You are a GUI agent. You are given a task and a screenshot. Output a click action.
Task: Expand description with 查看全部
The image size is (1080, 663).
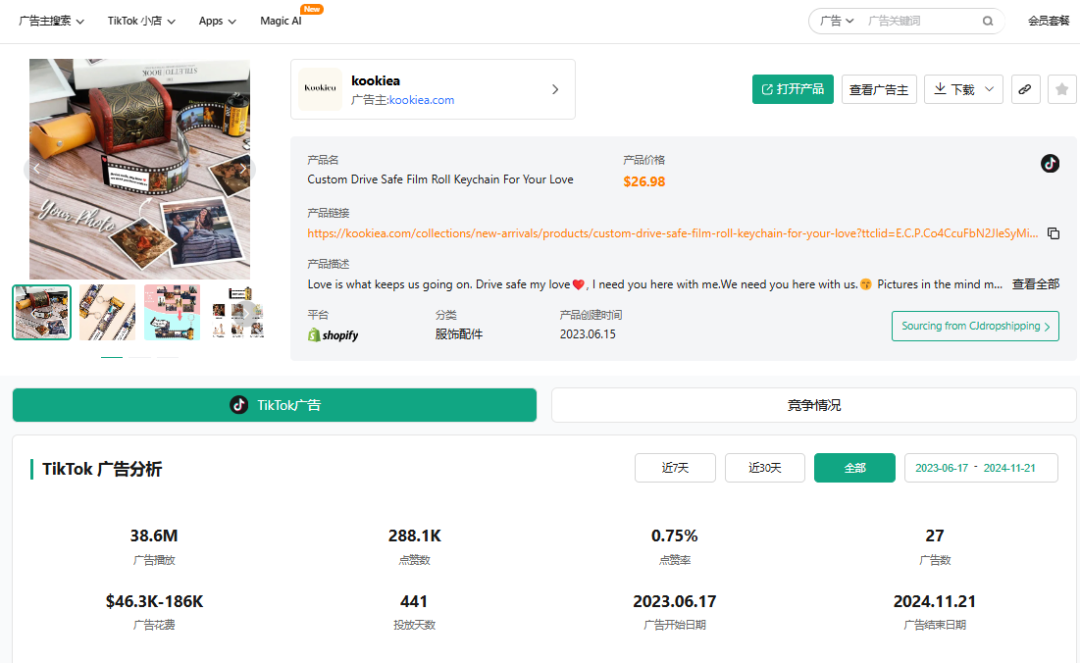click(x=1035, y=284)
